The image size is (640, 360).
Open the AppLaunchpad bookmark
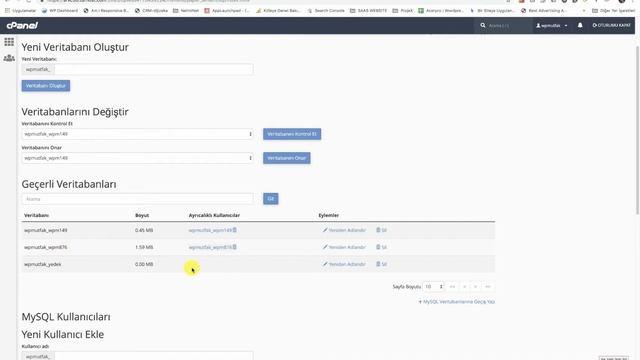tap(227, 11)
